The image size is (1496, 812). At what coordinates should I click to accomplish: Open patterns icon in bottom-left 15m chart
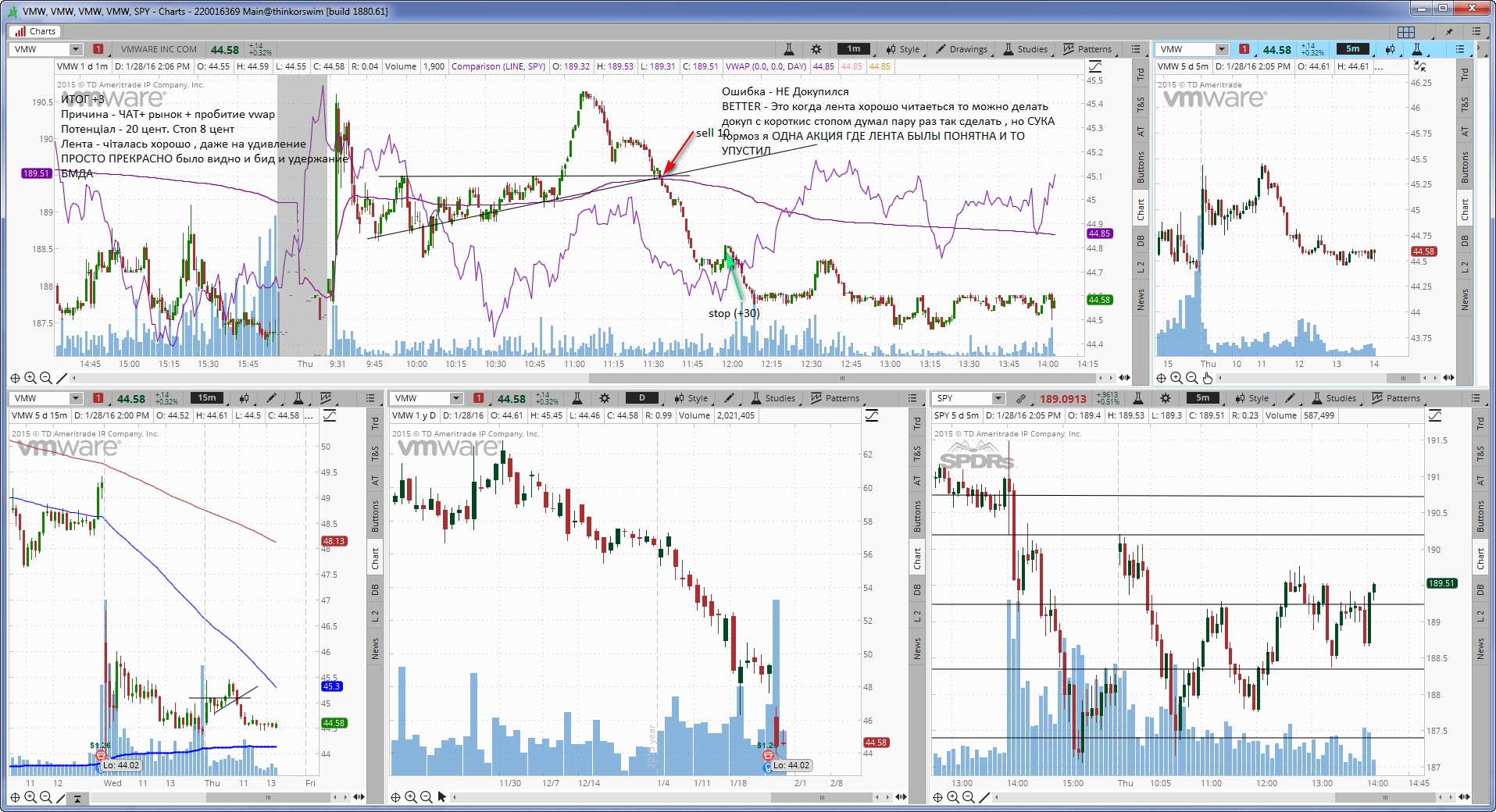[x=326, y=398]
